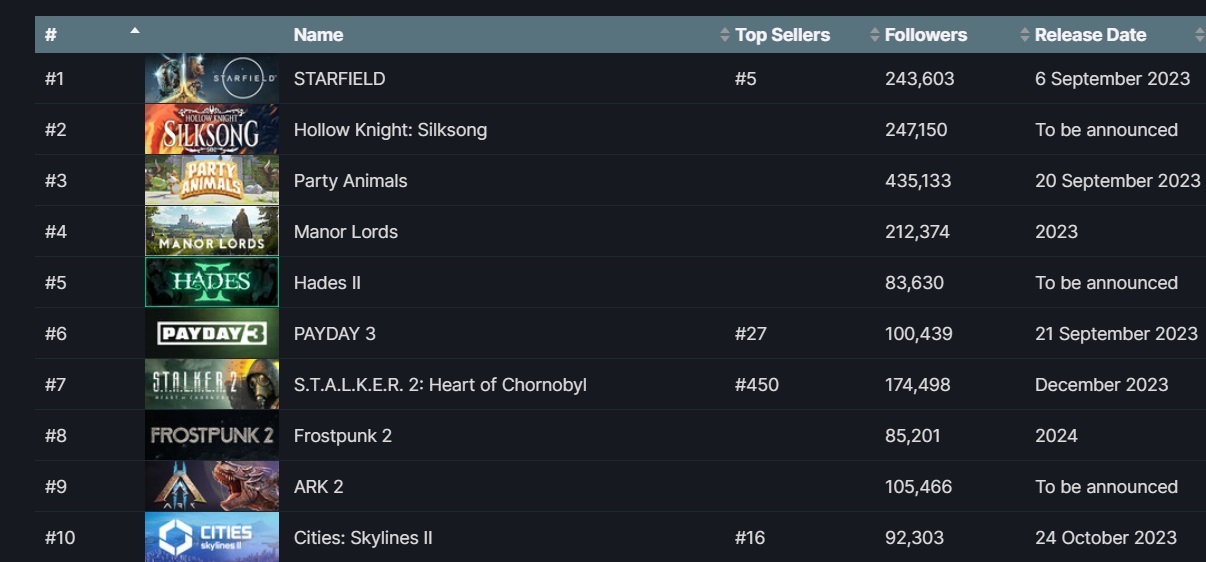Select the PAYDAY 3 top sellers rank #27

(750, 334)
